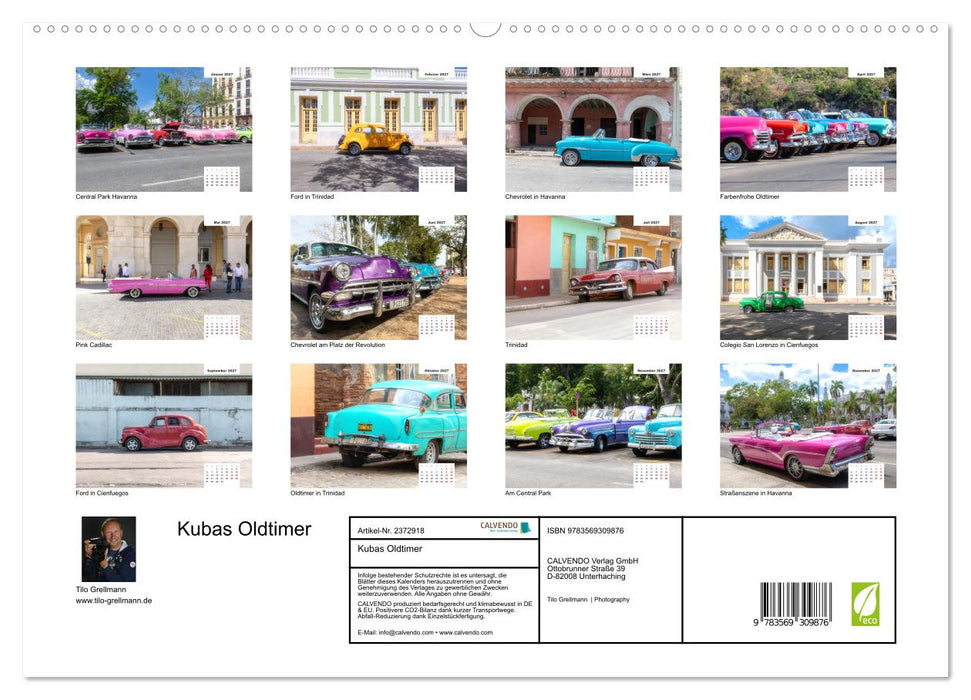Screen dimensions: 971x700
Task: Click the E-Mail info@calvendo.com contact line
Action: [425, 632]
